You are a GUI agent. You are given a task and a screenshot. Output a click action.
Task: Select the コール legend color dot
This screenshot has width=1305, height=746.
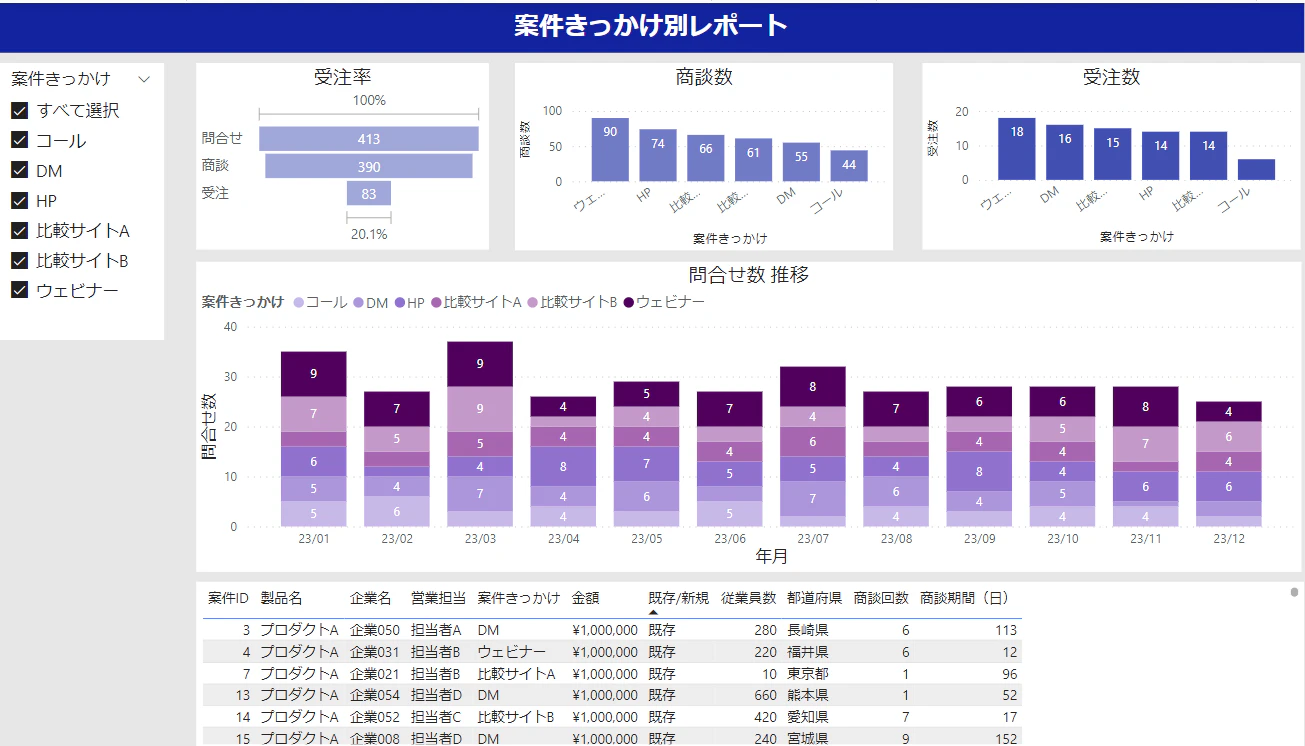point(298,302)
